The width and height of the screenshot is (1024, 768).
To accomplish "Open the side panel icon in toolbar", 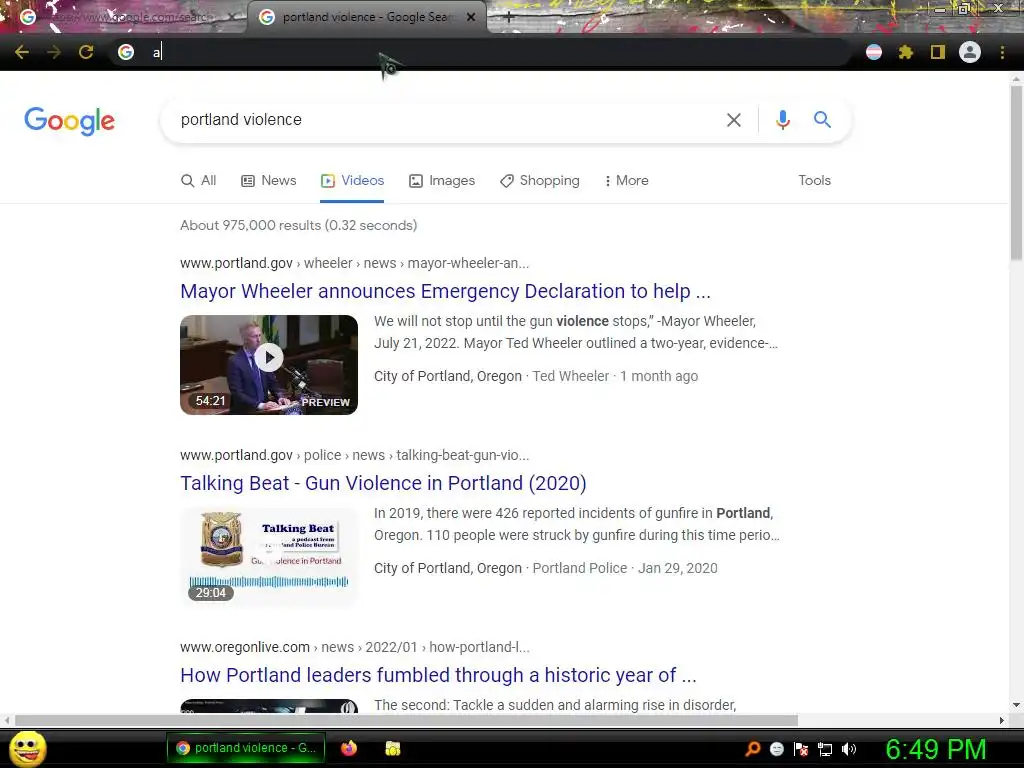I will [x=938, y=52].
